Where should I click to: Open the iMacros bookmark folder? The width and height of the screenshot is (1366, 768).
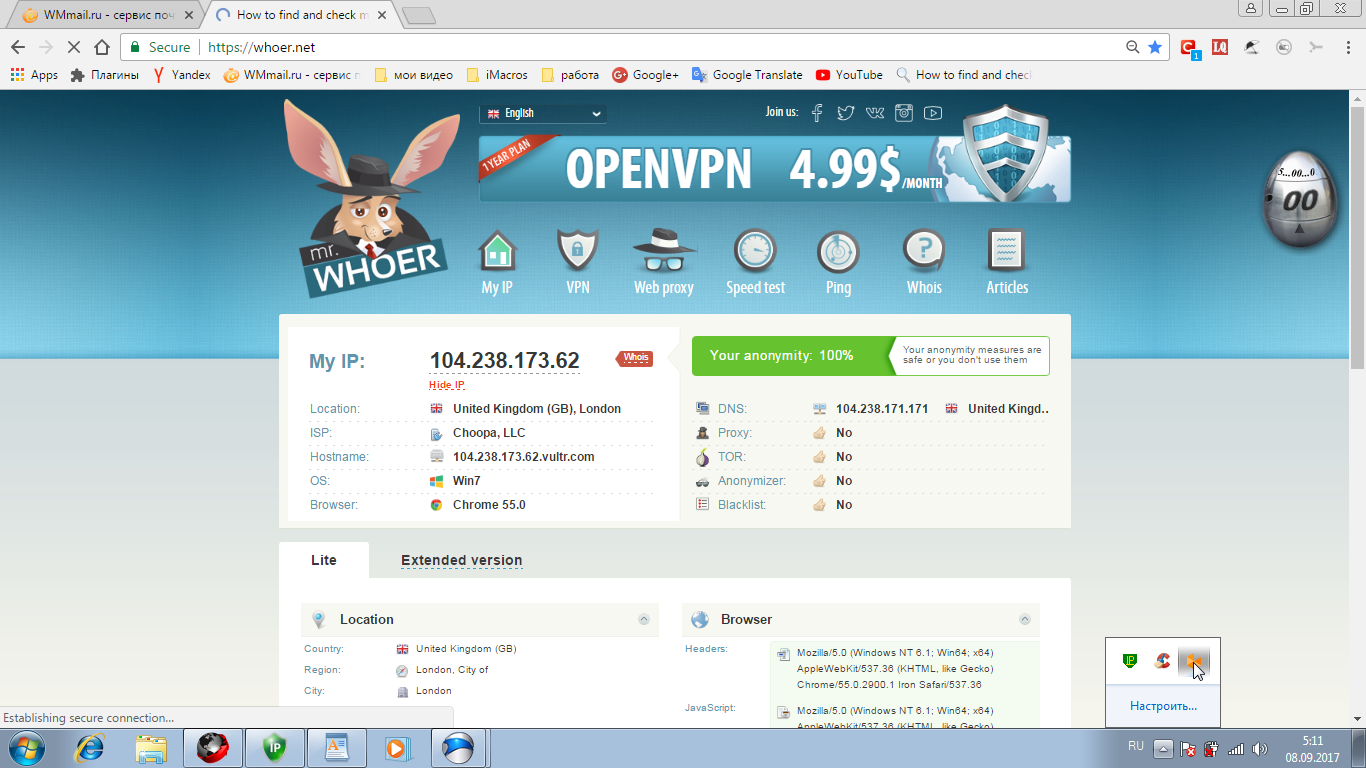point(497,75)
